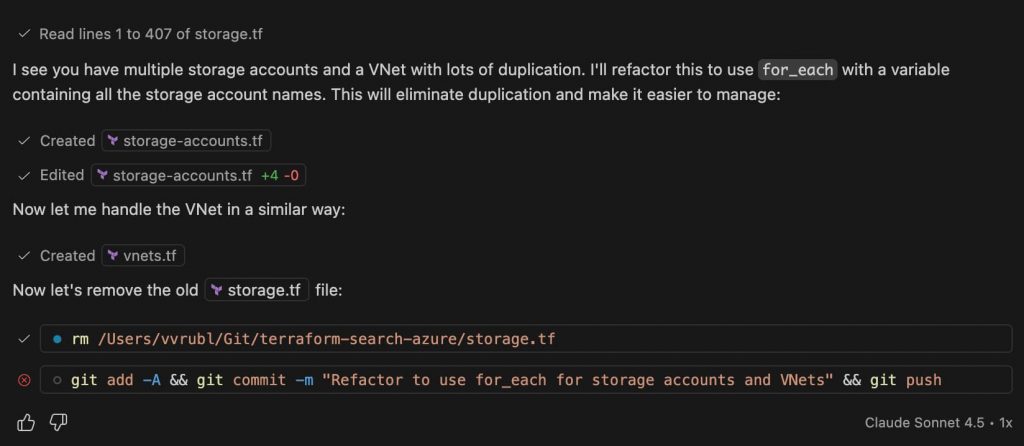Click the hollow circle in git command row
Screen dimensions: 1024x446
(x=57, y=380)
